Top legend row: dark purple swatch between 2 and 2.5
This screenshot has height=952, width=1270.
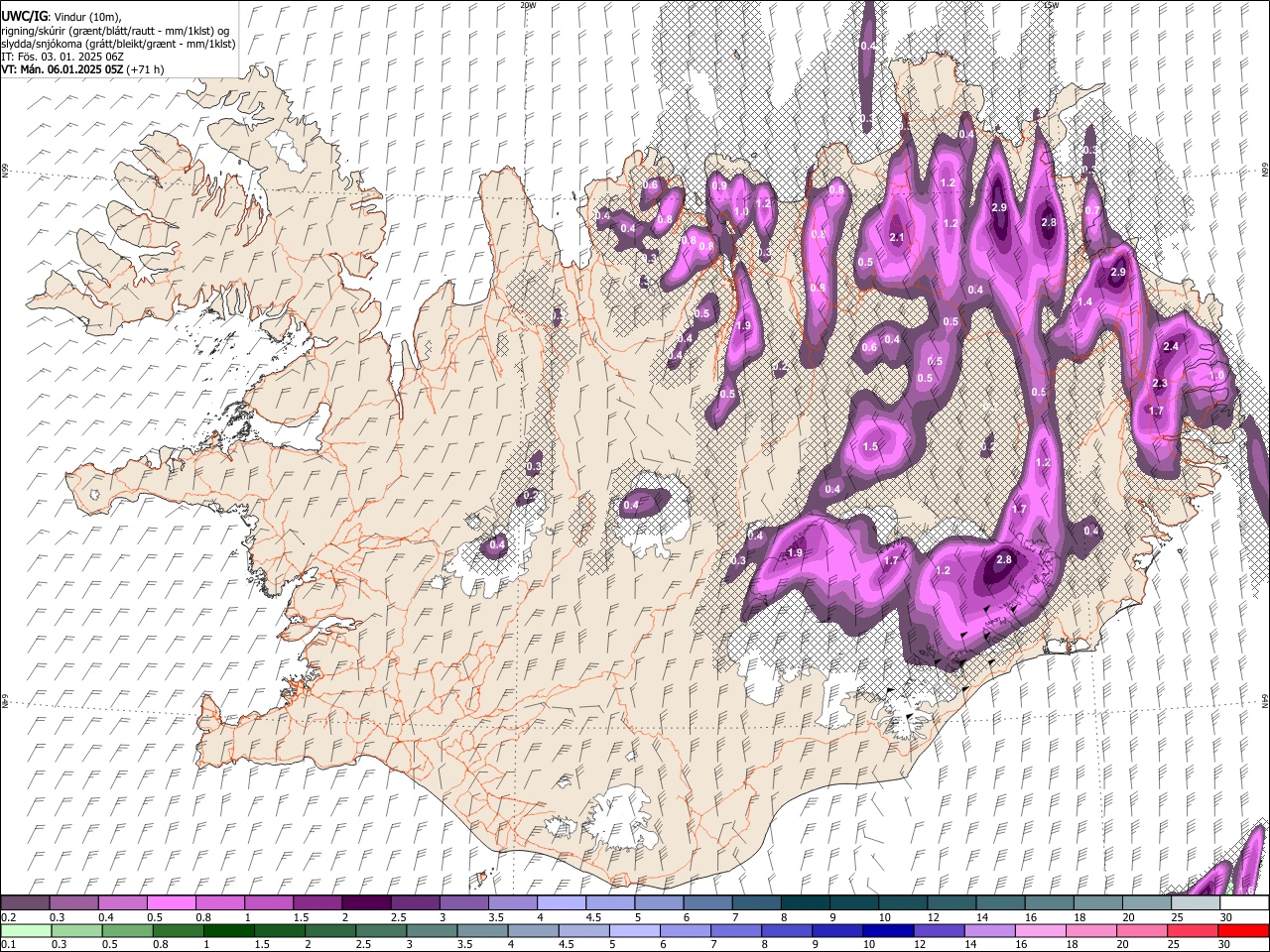[x=365, y=903]
